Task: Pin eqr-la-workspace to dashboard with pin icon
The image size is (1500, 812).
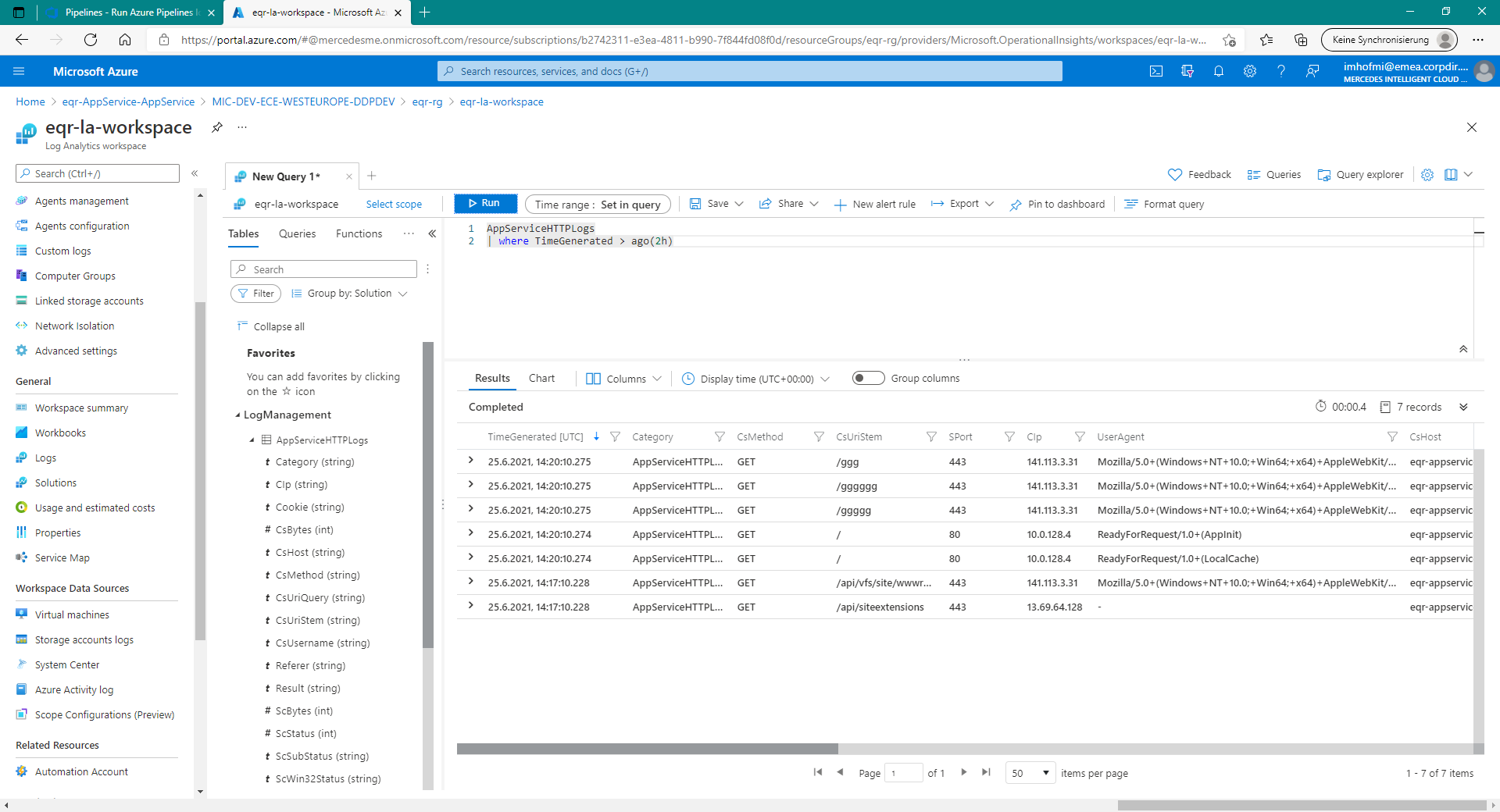Action: point(217,127)
